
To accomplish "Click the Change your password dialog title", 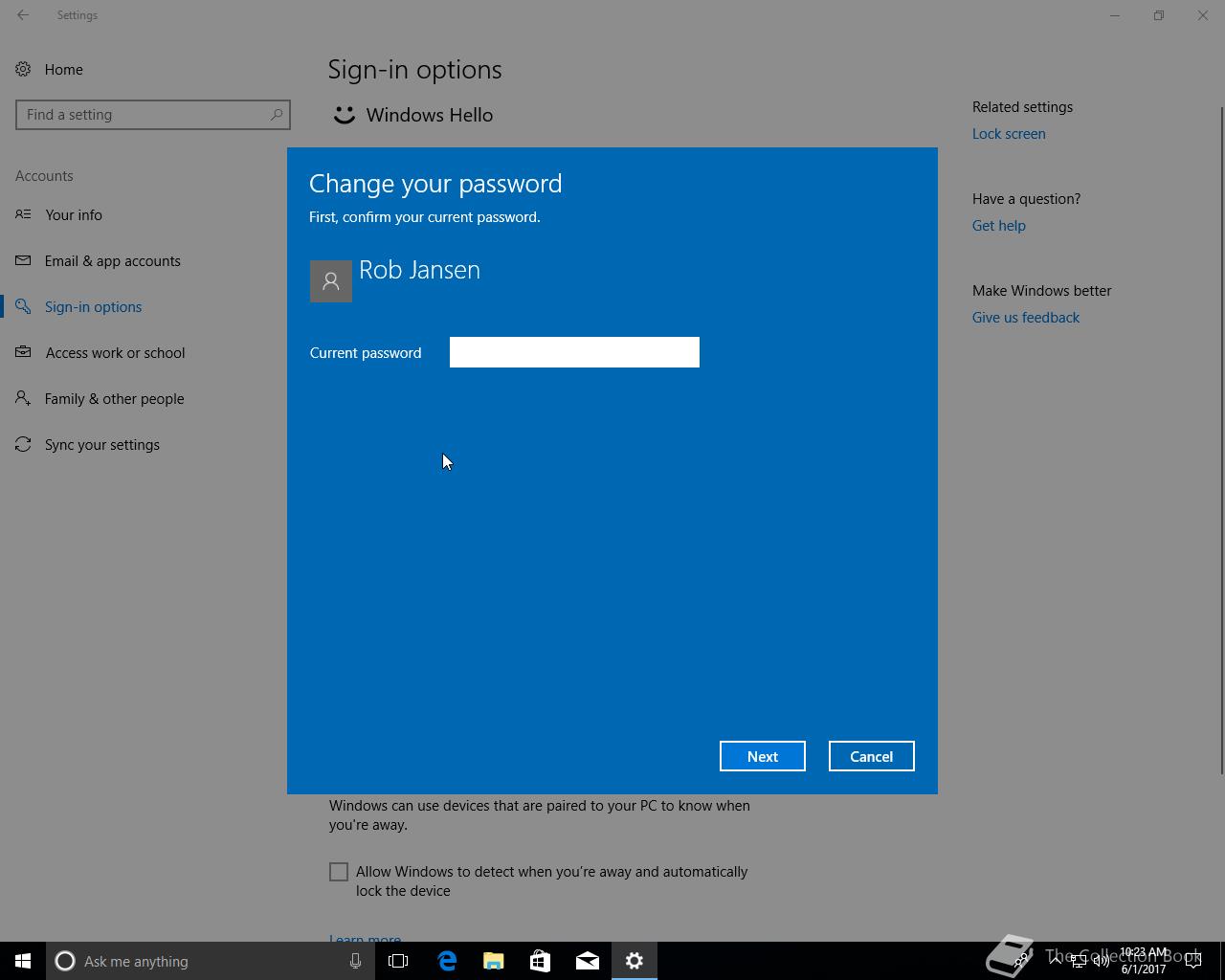I will [x=435, y=183].
